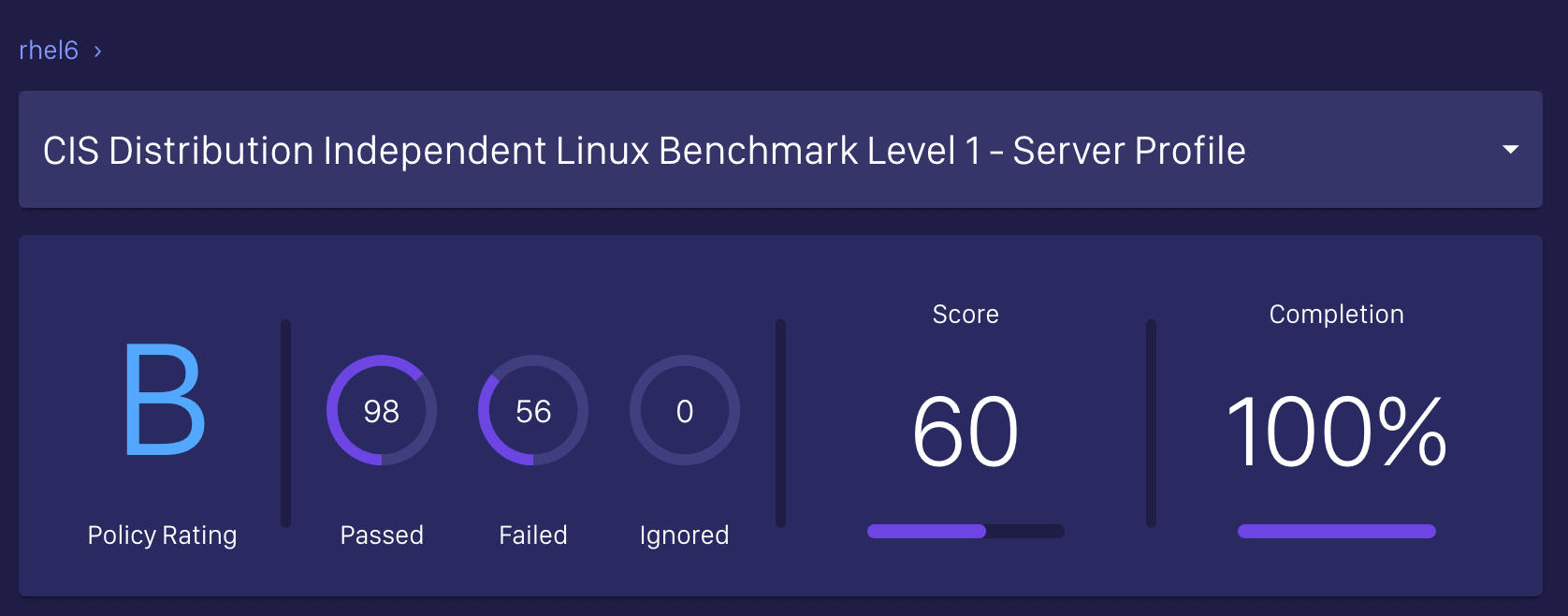Click the 100% completion value
Image resolution: width=1568 pixels, height=616 pixels.
coord(1336,432)
